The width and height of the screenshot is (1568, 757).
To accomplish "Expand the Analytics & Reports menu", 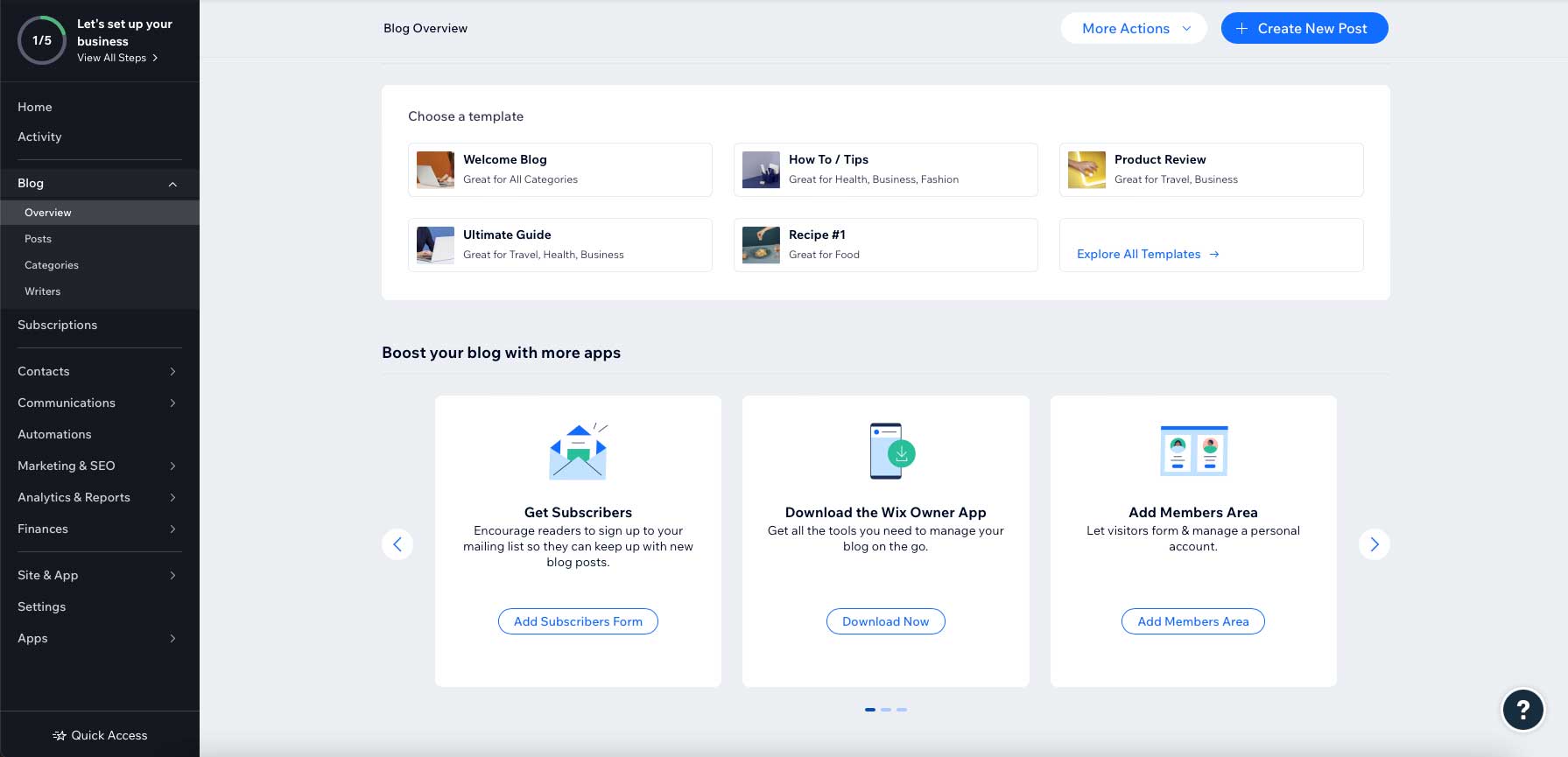I will [x=172, y=498].
